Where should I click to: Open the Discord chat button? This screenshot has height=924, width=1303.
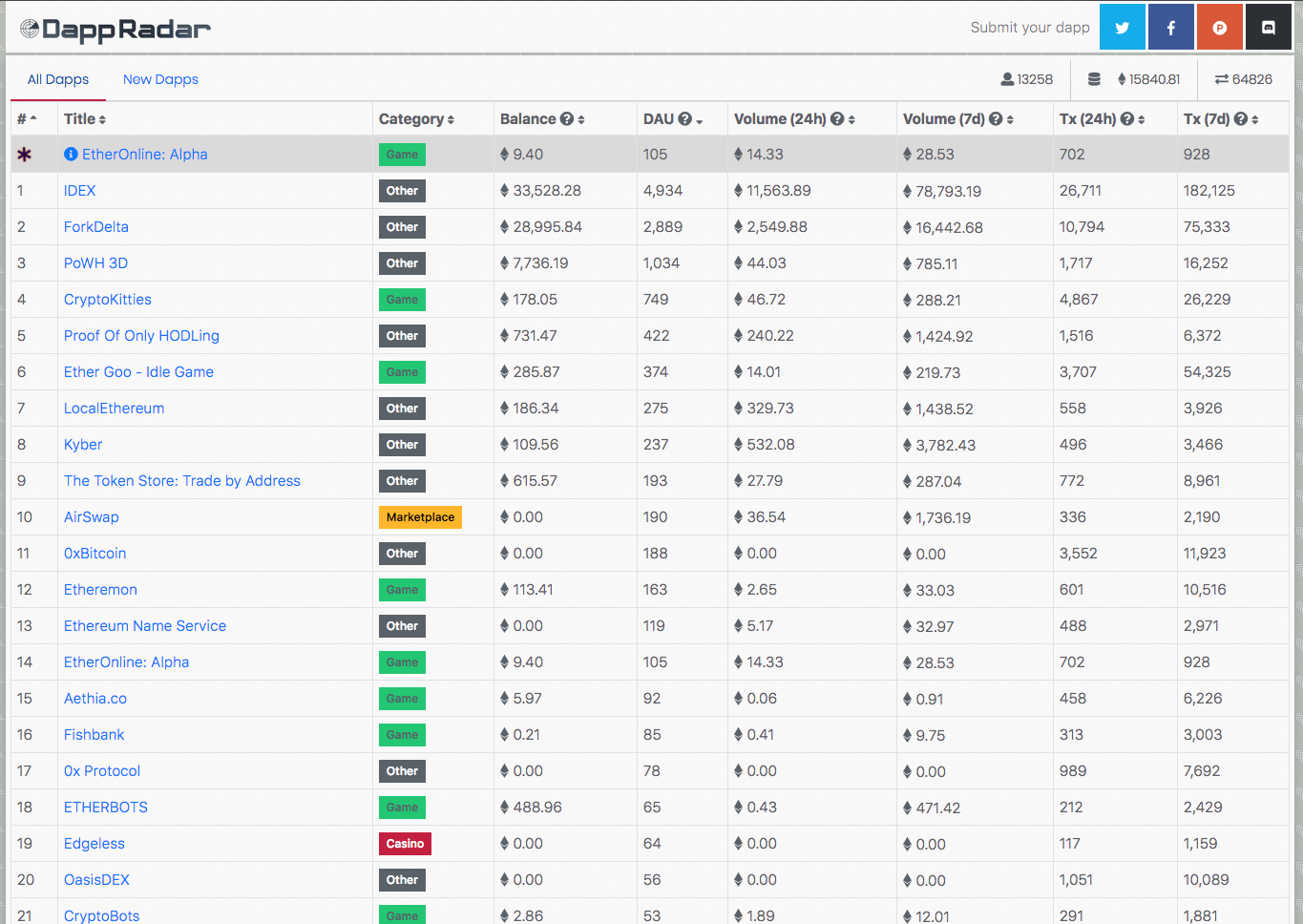[1269, 27]
